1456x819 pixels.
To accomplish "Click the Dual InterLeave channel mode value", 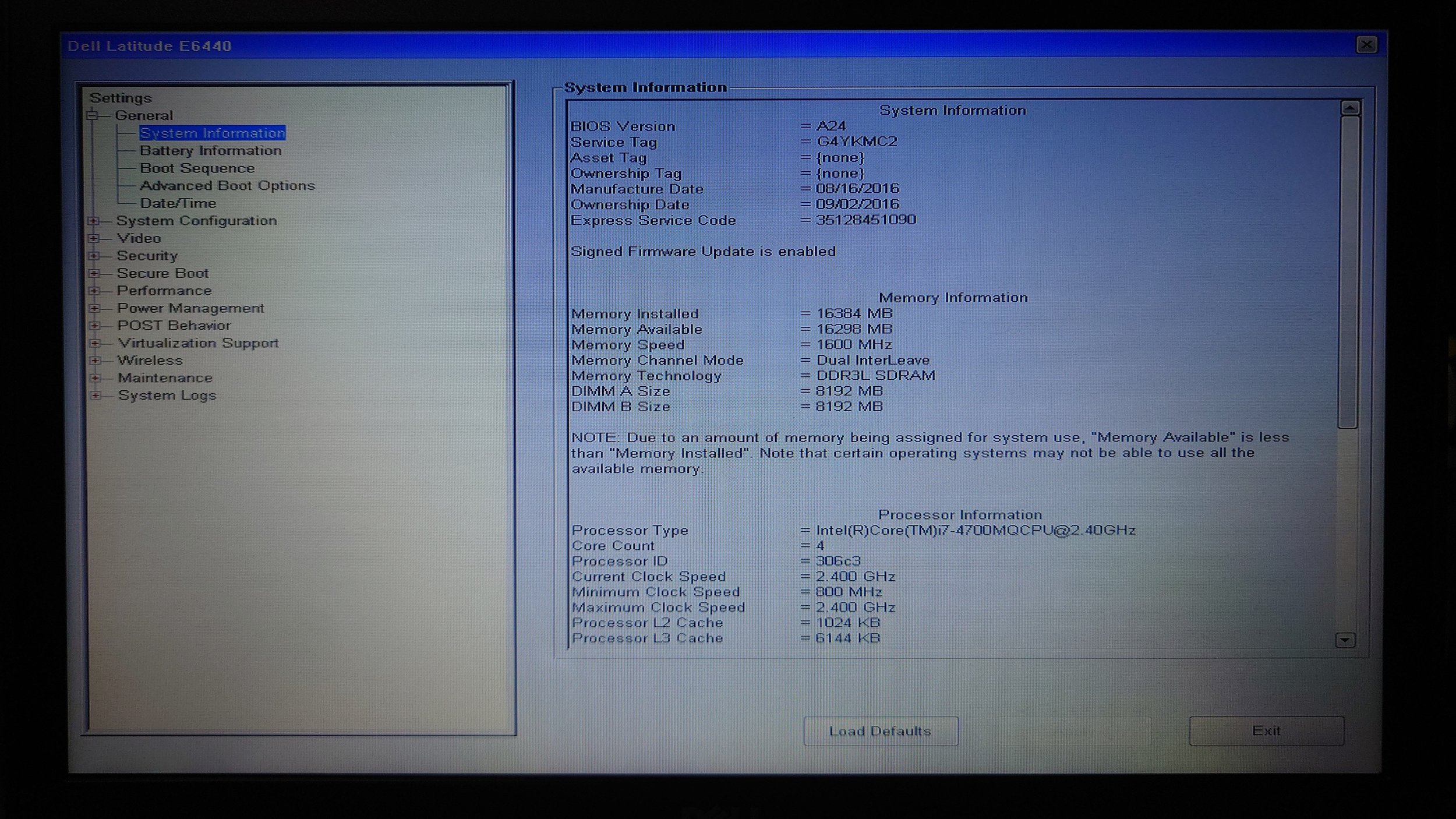I will click(873, 360).
